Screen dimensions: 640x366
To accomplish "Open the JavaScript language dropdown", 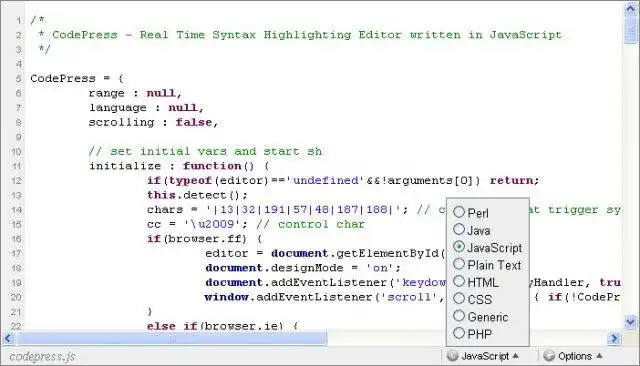I will click(483, 356).
